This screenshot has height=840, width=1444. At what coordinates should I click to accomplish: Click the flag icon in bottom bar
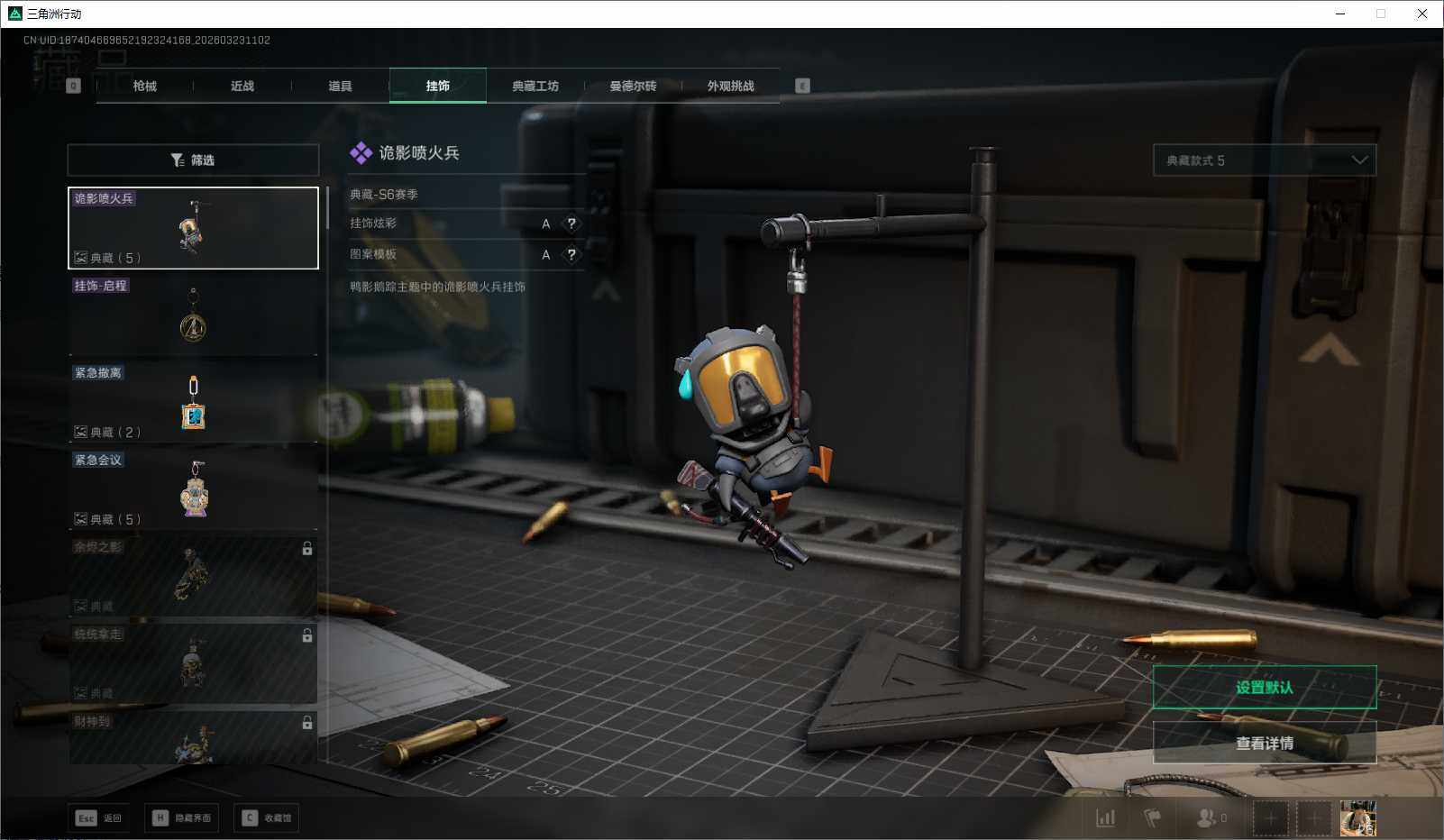[1152, 817]
